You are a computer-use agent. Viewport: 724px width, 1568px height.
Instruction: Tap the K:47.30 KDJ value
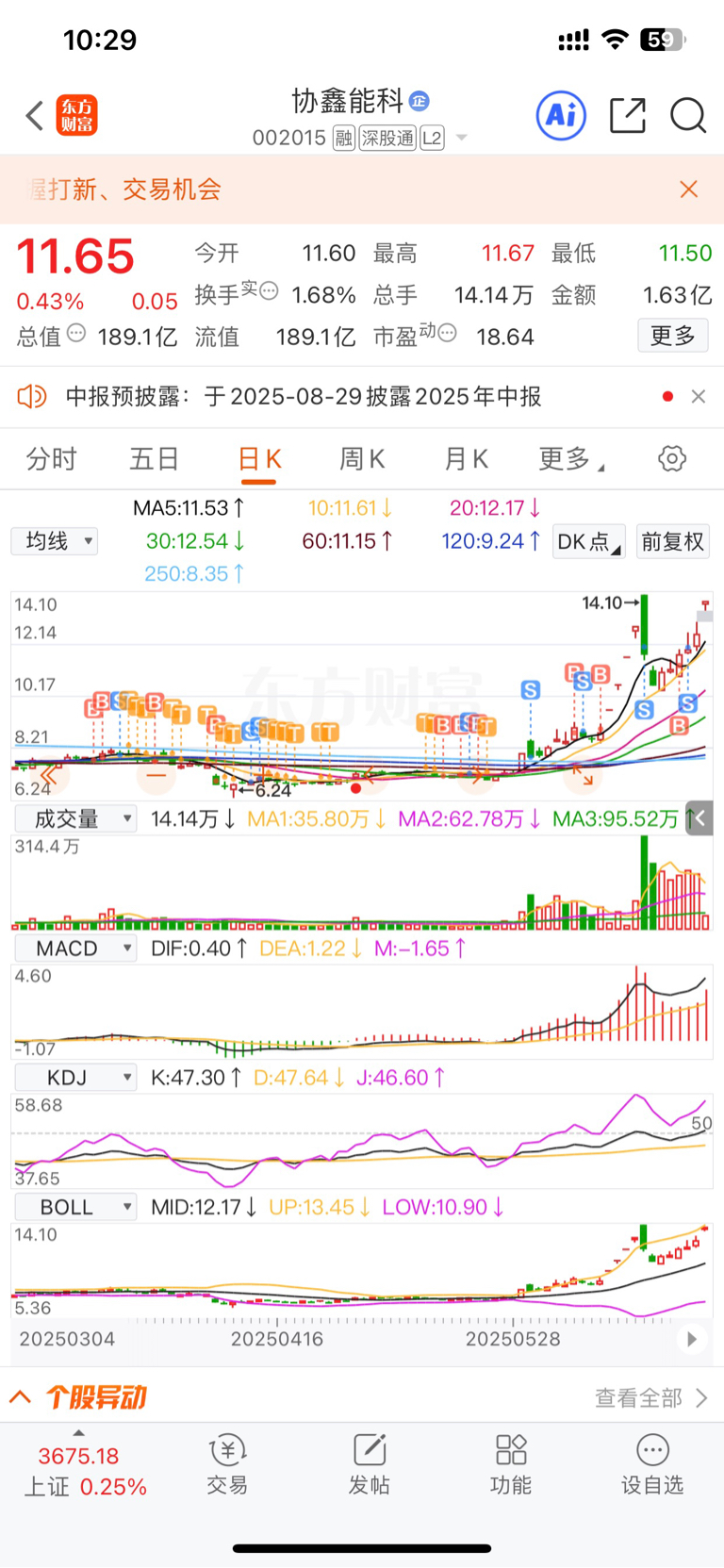coord(196,1078)
